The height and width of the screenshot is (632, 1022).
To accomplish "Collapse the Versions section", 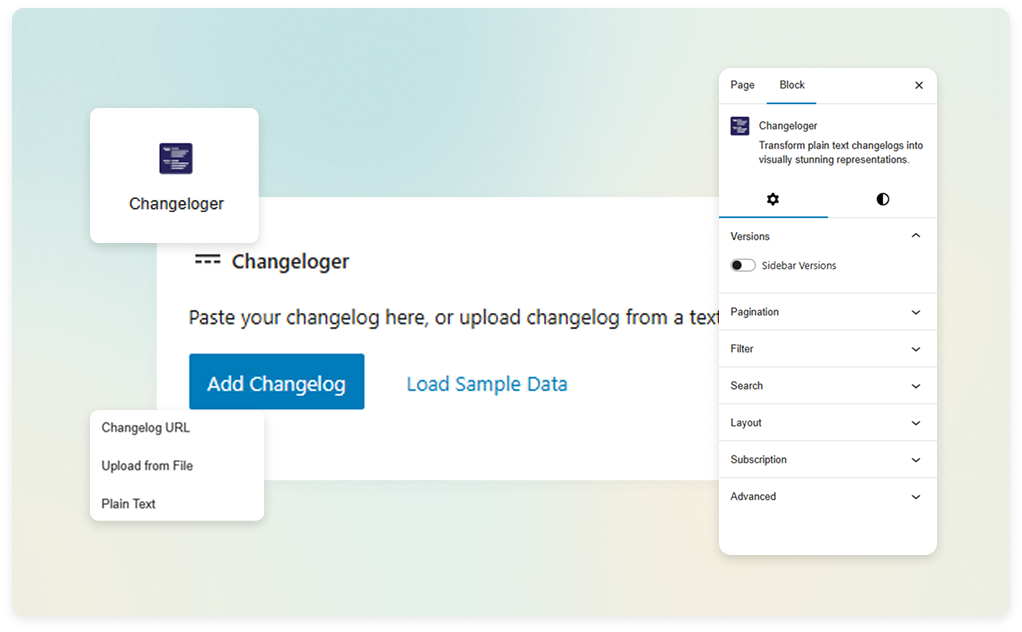I will click(x=915, y=235).
